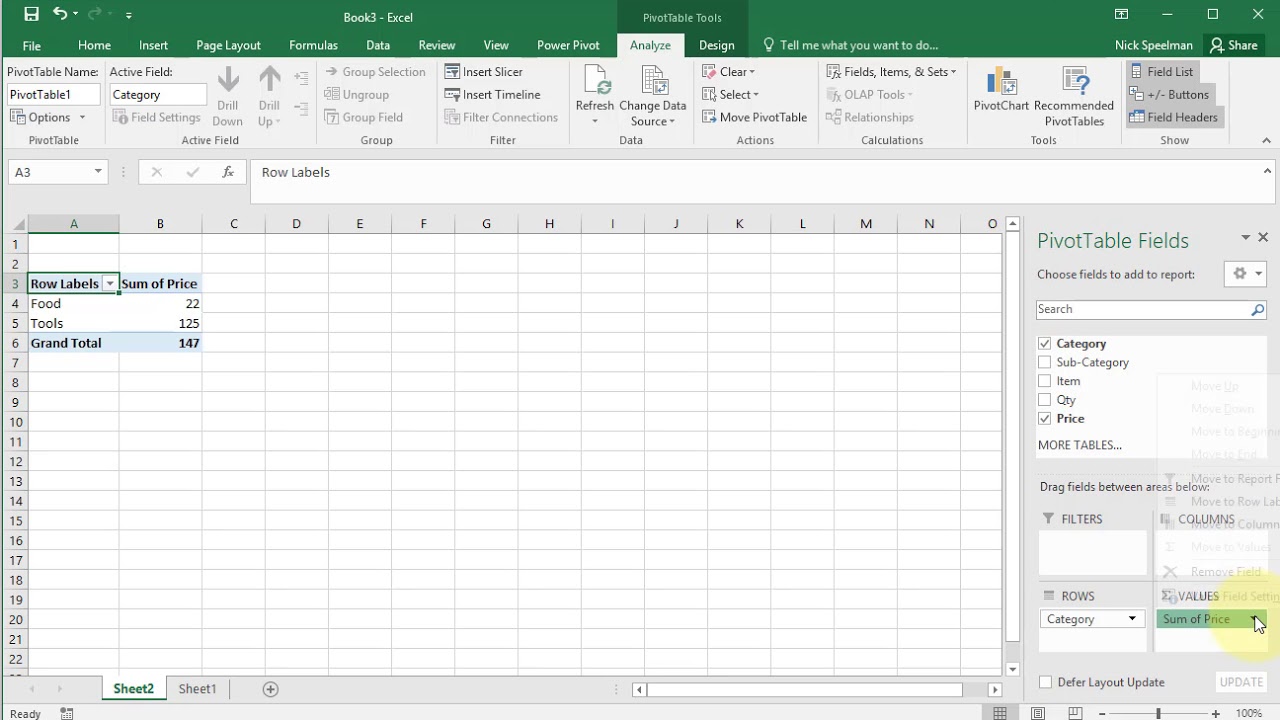Image resolution: width=1280 pixels, height=720 pixels.
Task: Expand Fields, Items, & Sets menu
Action: (891, 72)
